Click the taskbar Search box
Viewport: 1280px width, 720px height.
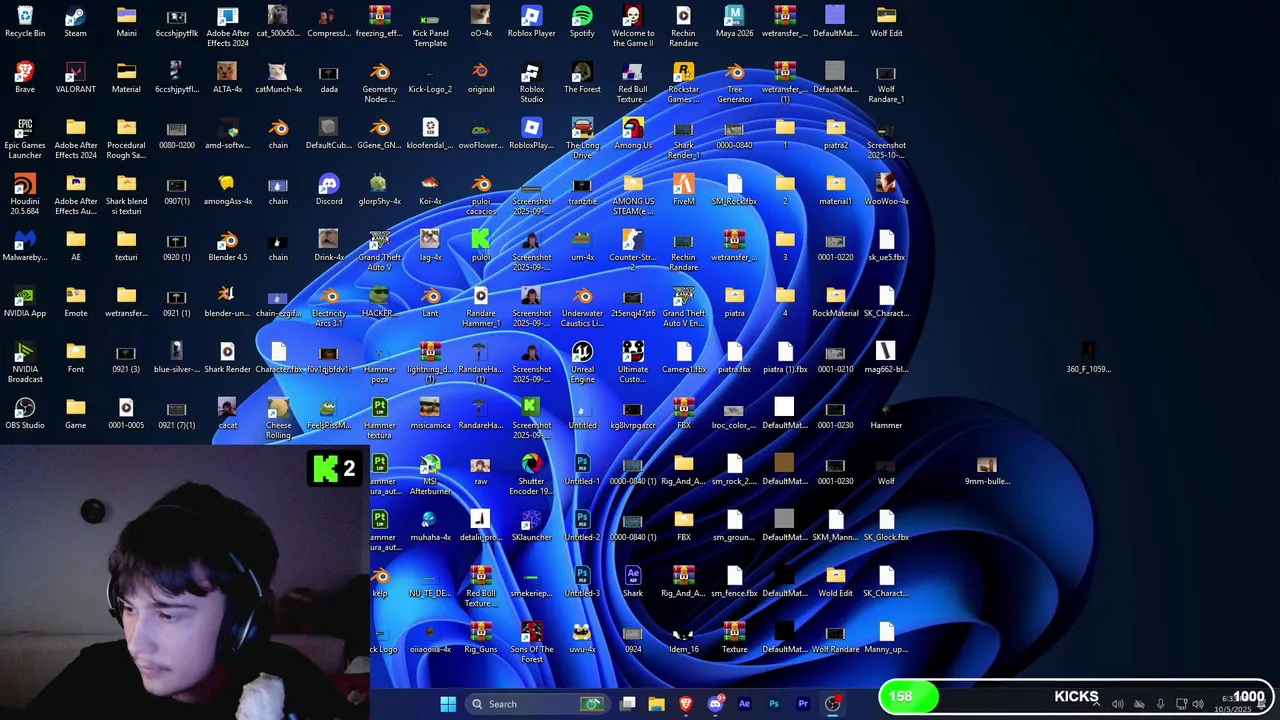[537, 704]
